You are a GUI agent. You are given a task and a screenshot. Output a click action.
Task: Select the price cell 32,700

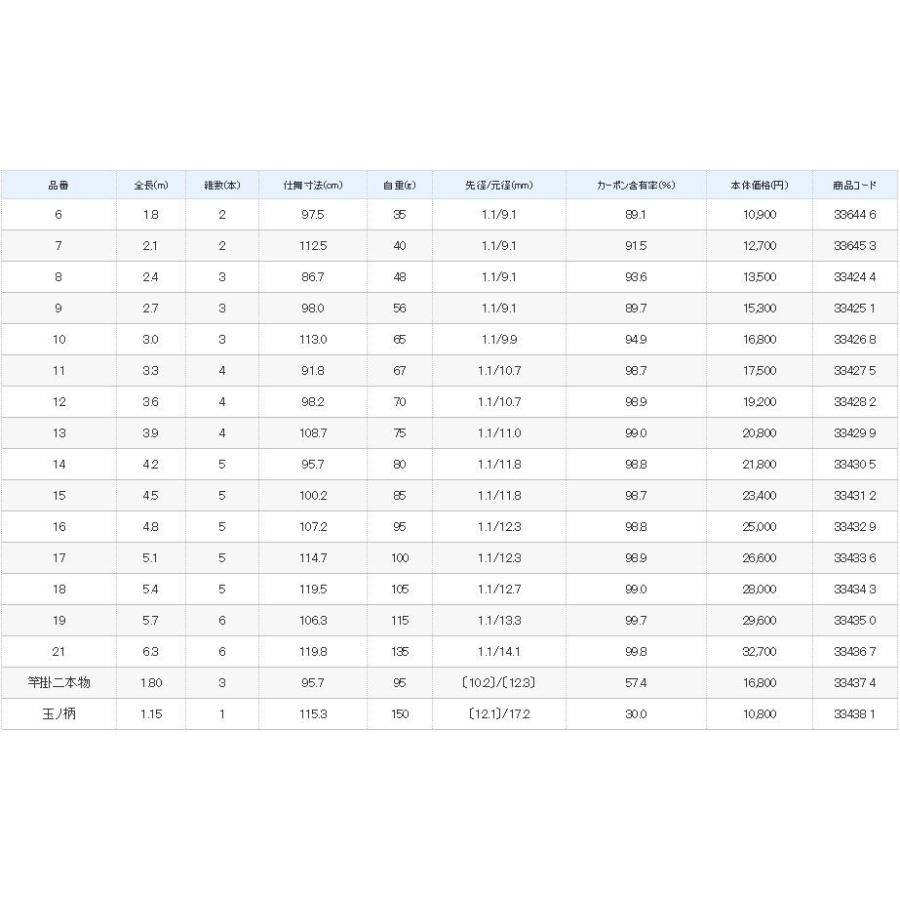(759, 652)
